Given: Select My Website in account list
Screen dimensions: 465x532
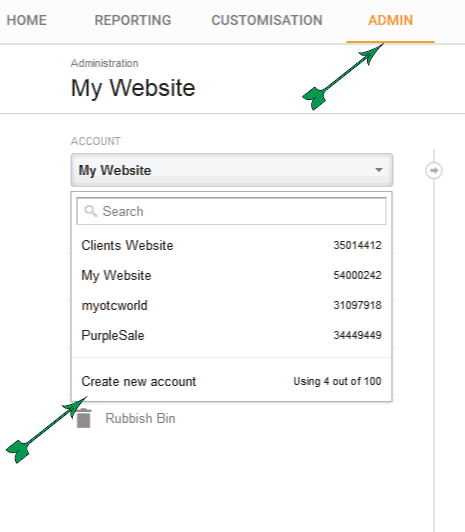Looking at the screenshot, I should point(231,275).
